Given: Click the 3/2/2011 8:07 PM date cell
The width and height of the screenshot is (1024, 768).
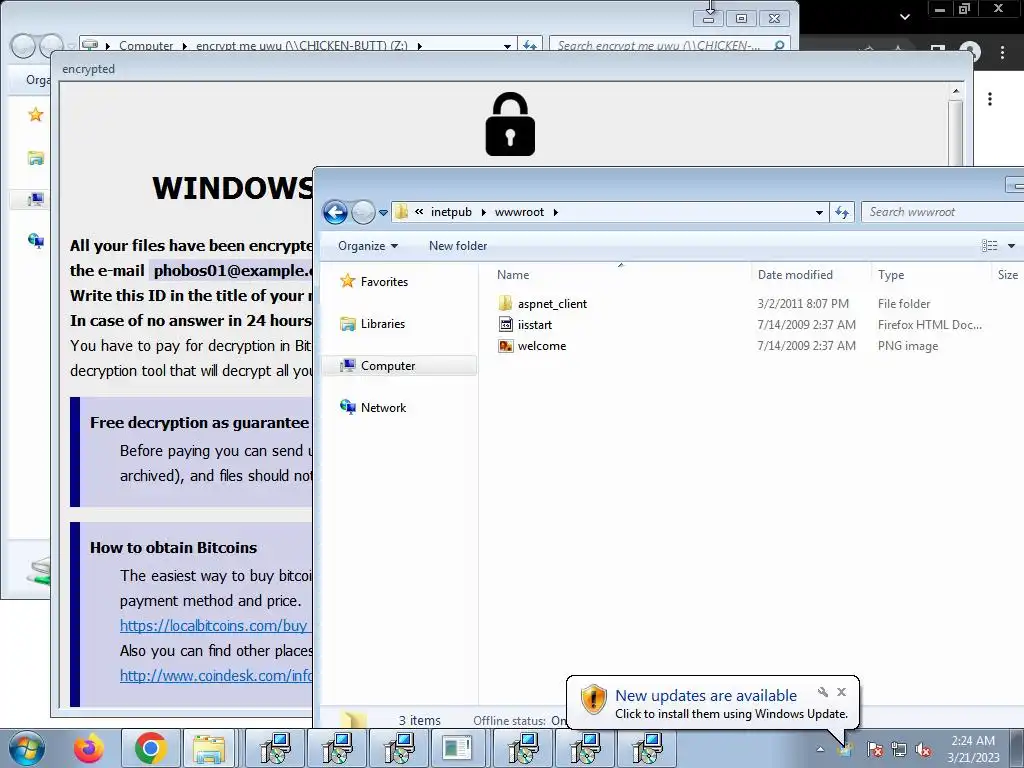Looking at the screenshot, I should tap(803, 304).
